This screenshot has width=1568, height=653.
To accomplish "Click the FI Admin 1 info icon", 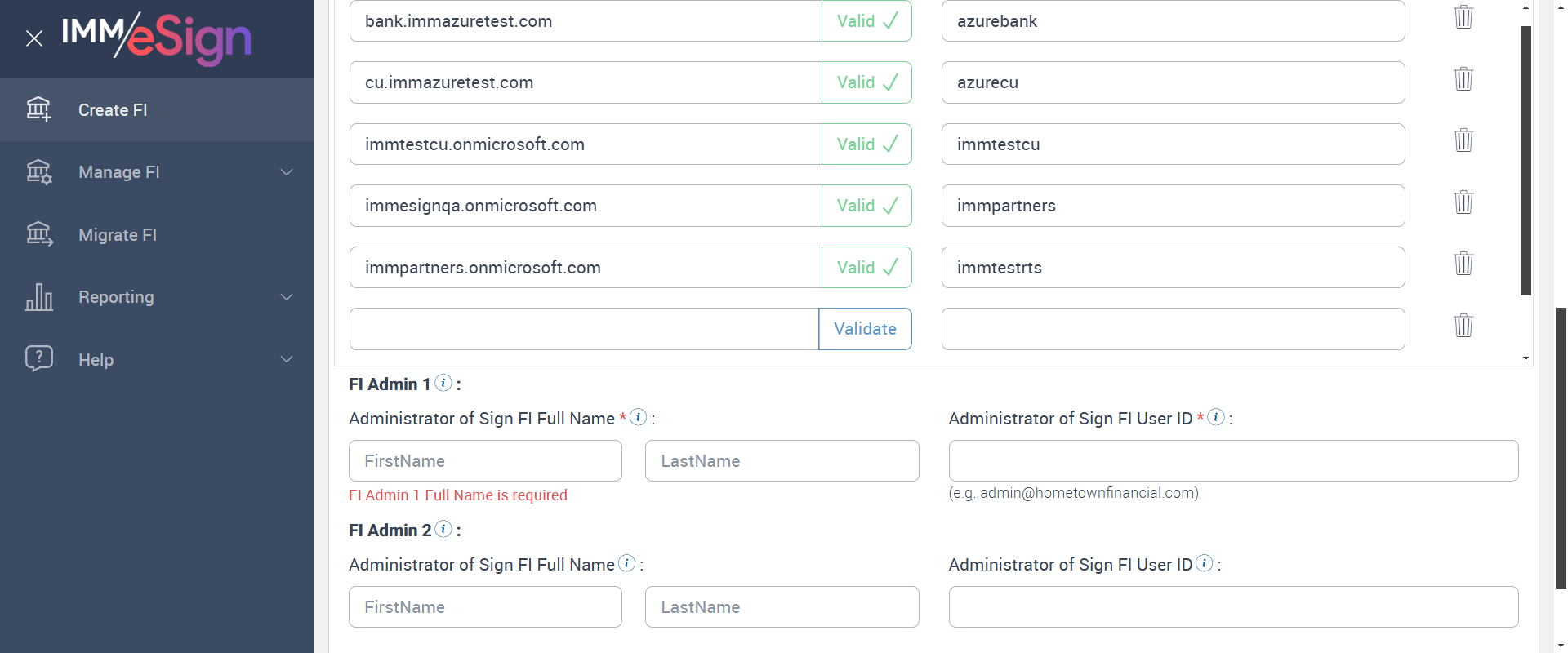I will pyautogui.click(x=443, y=383).
